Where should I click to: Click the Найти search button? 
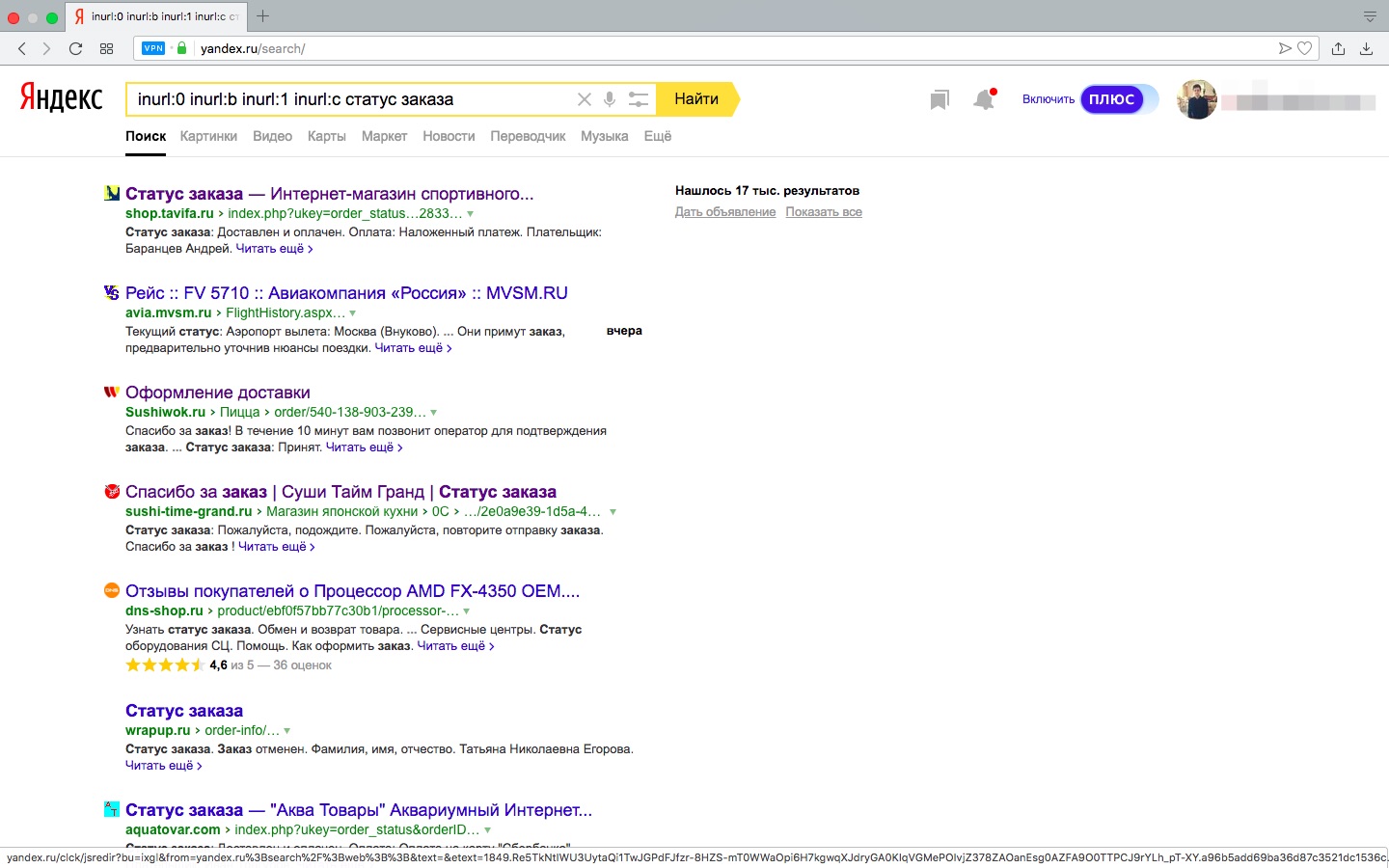click(696, 99)
